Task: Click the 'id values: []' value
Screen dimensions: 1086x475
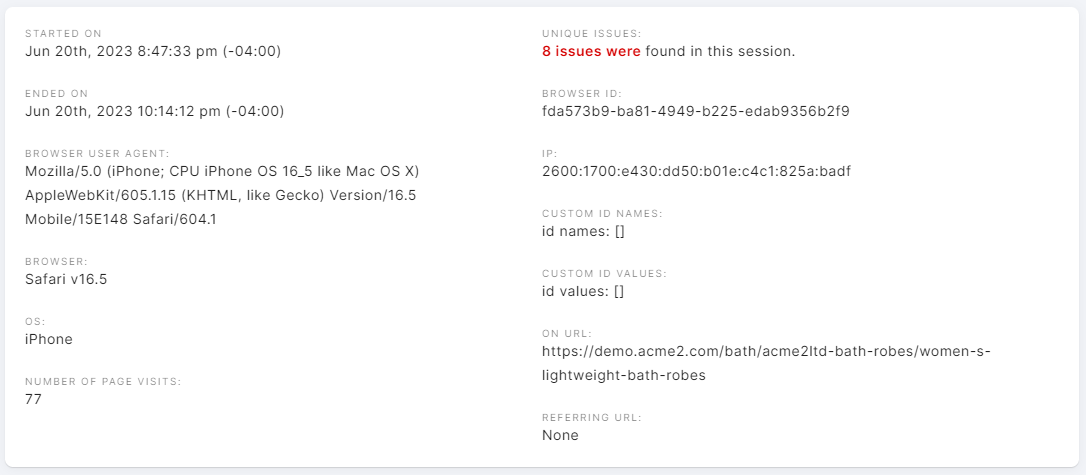Action: click(583, 292)
